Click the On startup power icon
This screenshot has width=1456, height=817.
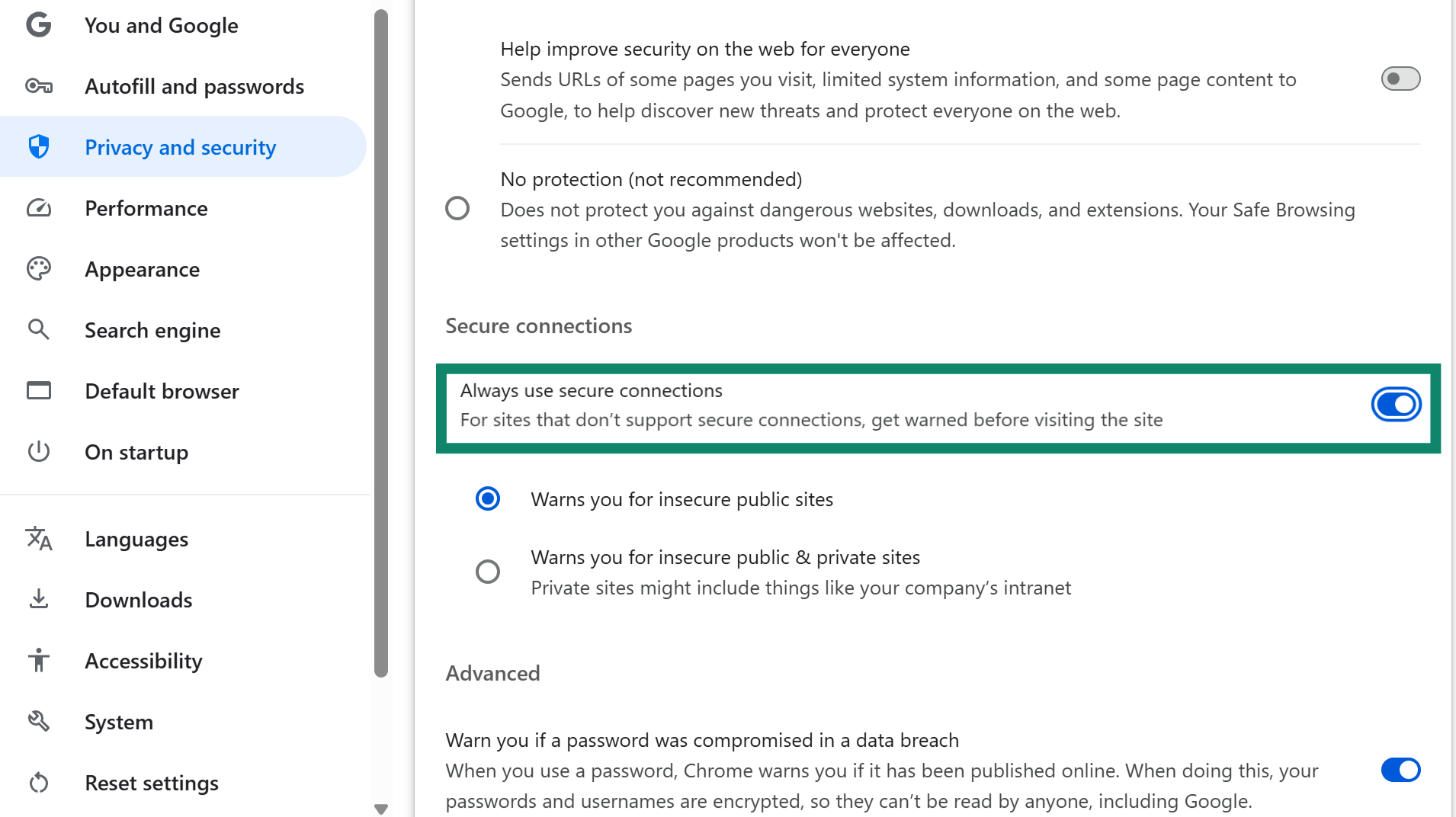coord(38,451)
